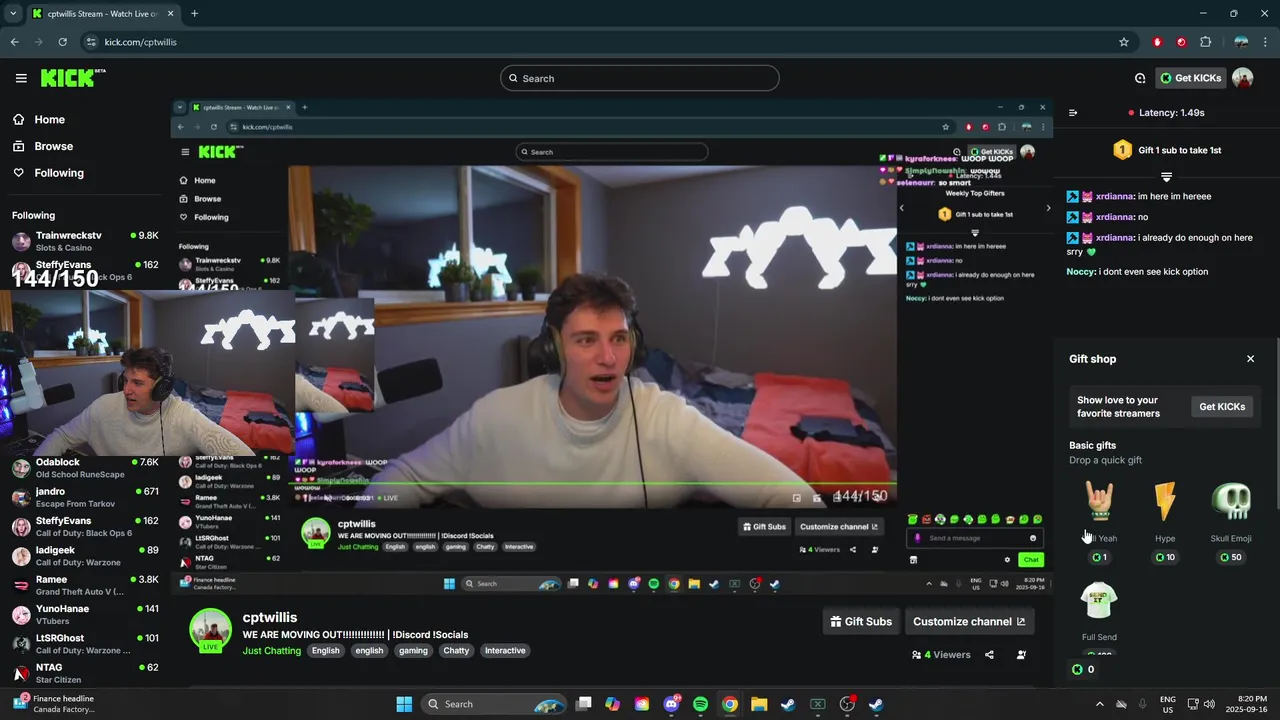1280x720 pixels.
Task: Select the Hype lightning gift
Action: click(1165, 521)
